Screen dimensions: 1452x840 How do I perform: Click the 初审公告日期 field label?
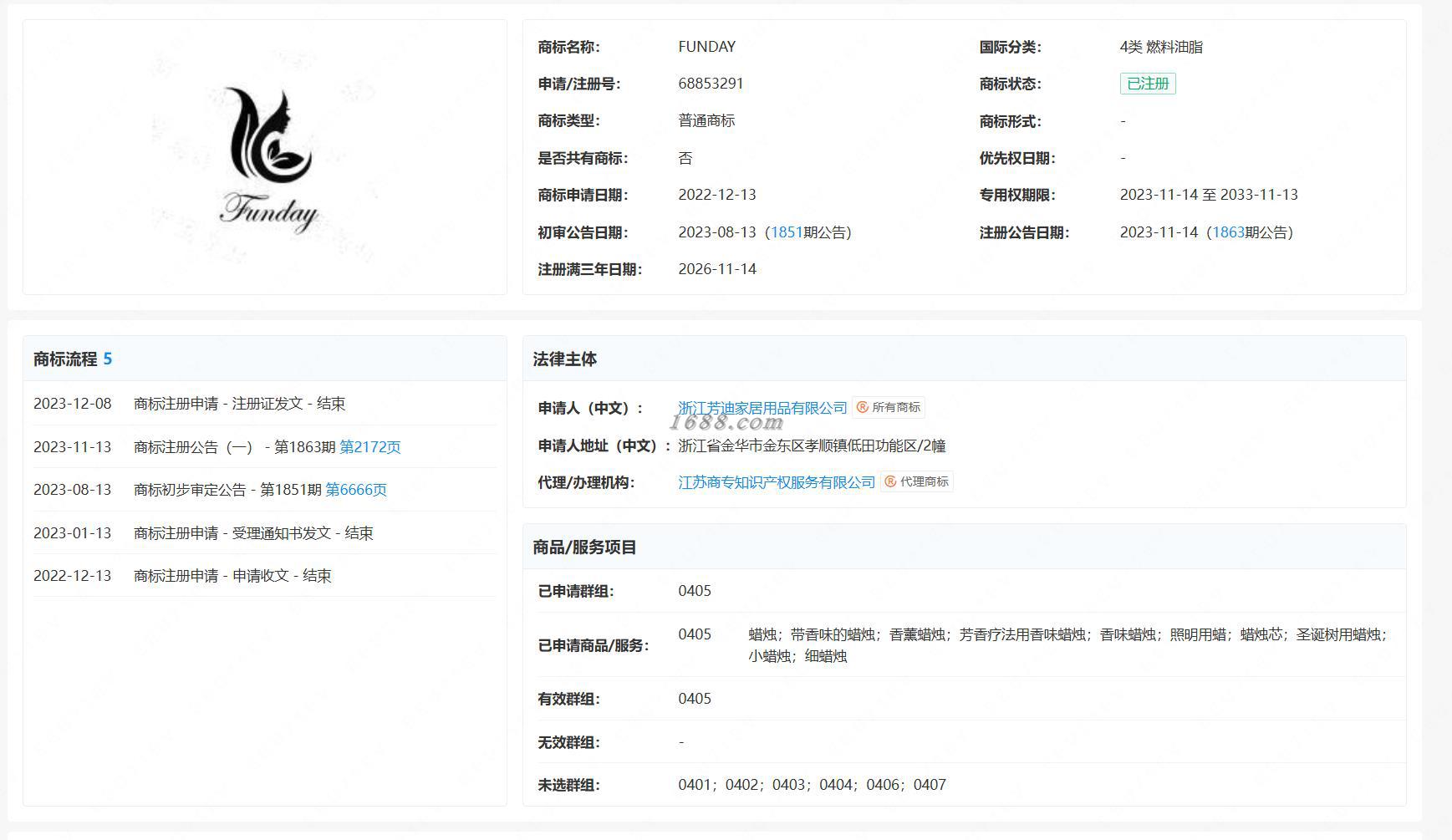583,232
